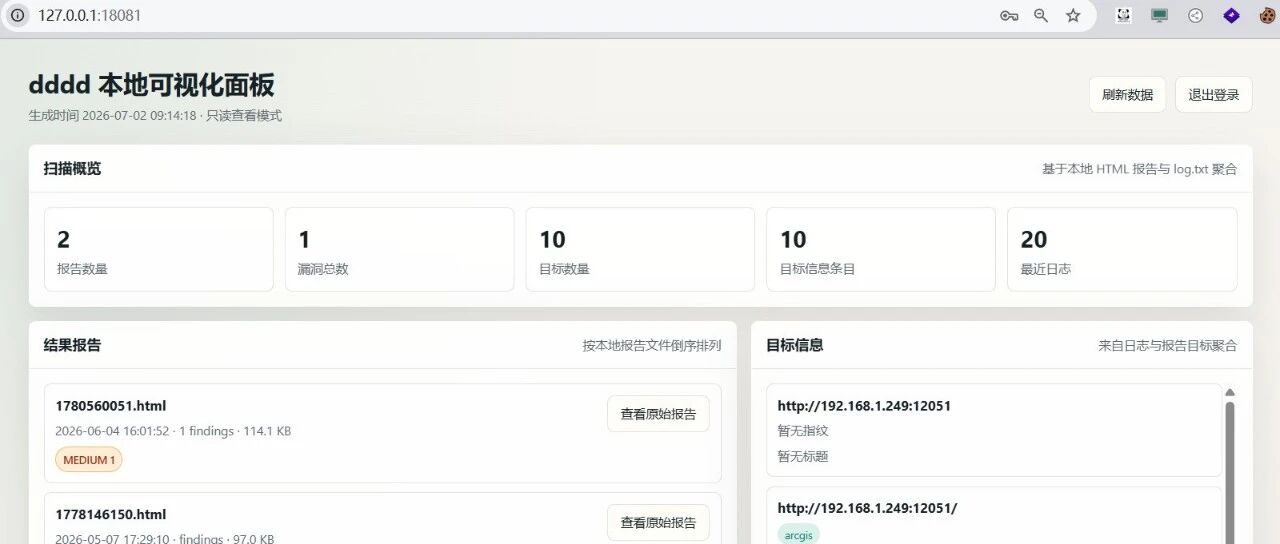Open the purple diamond extension icon
Viewport: 1280px width, 544px height.
pos(1231,15)
